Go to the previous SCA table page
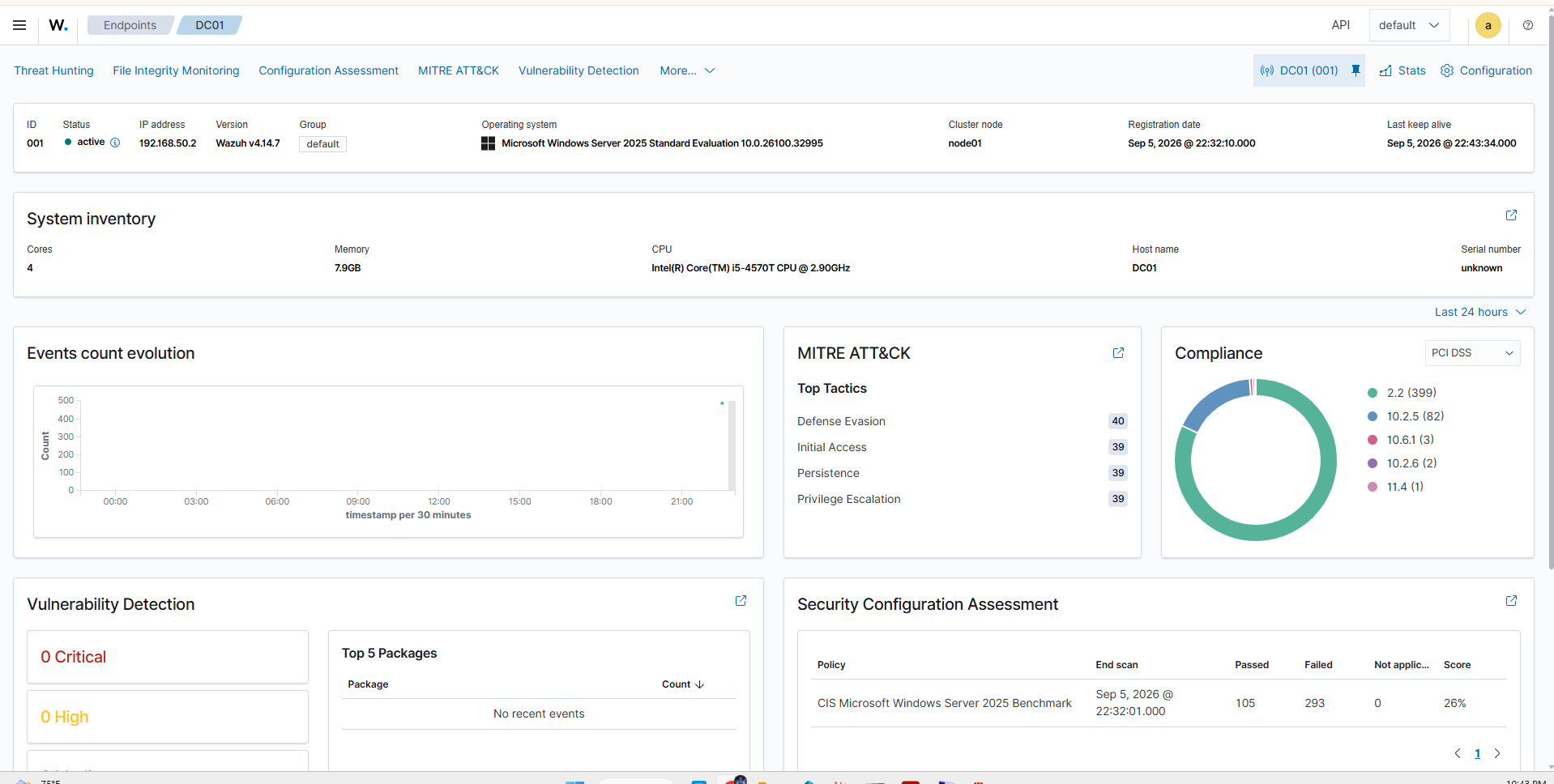1554x784 pixels. (1458, 753)
